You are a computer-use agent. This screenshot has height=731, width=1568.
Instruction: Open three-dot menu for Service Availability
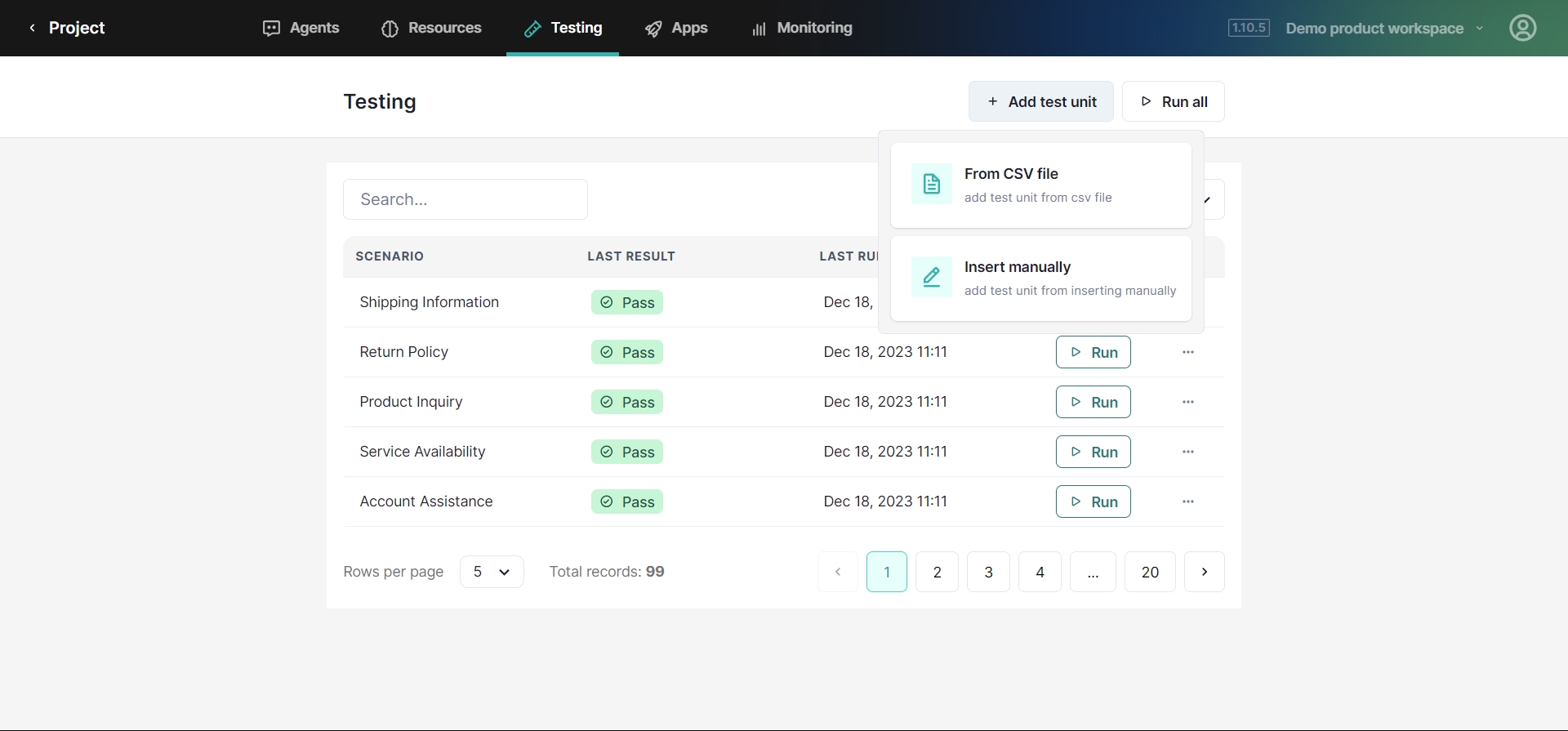point(1187,452)
